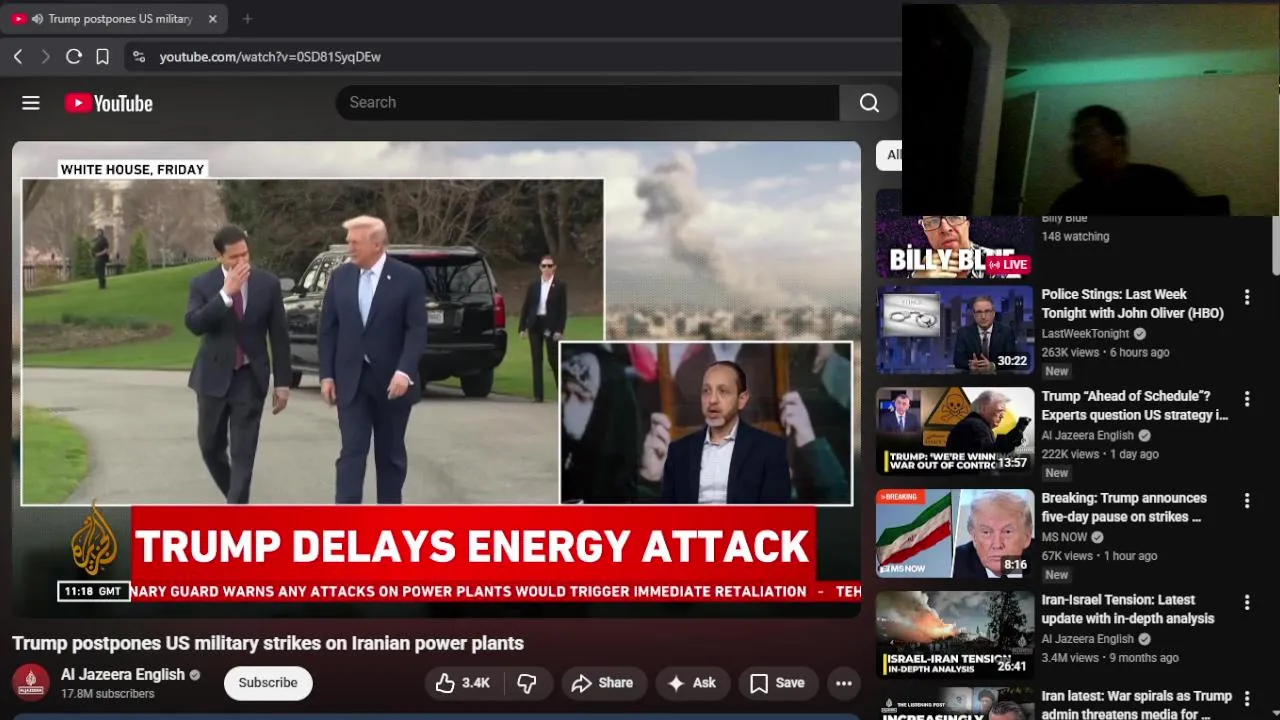The height and width of the screenshot is (720, 1280).
Task: Focus the YouTube search field
Action: tap(587, 102)
